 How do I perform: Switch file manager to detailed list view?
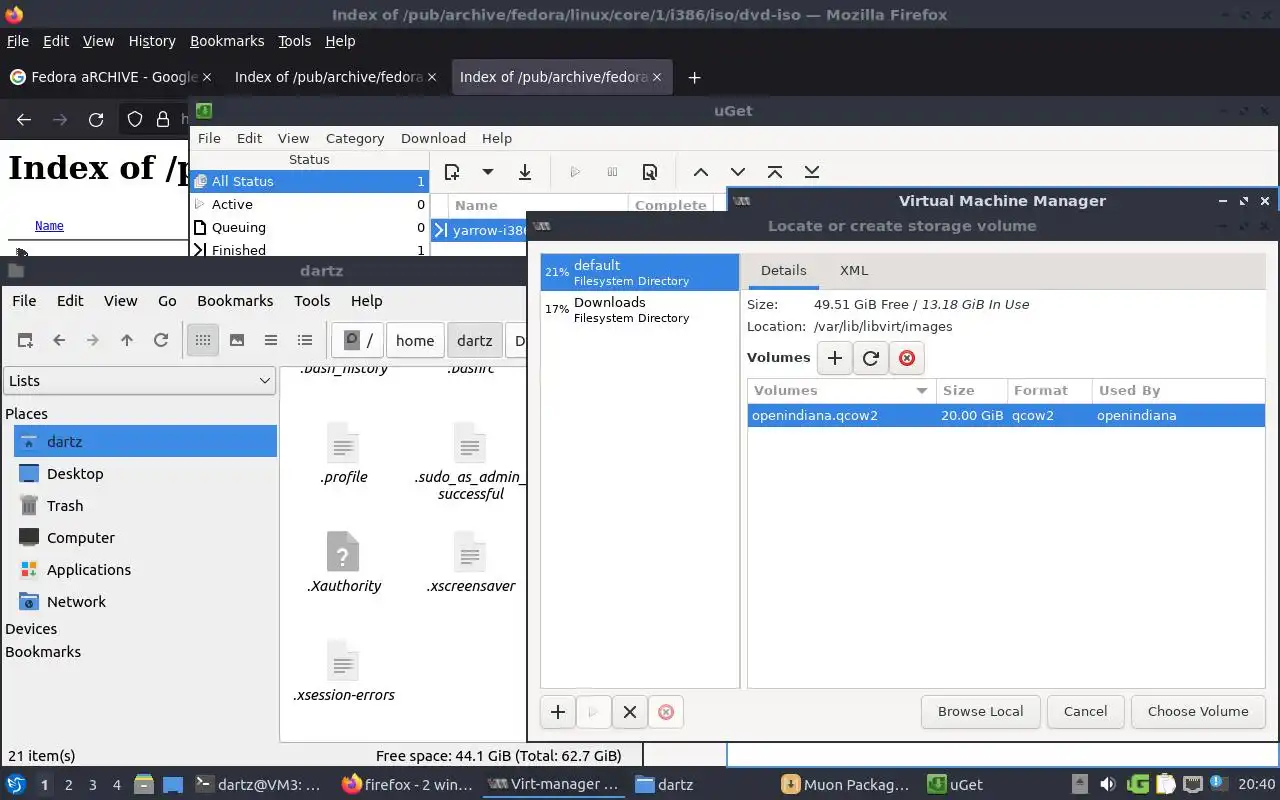click(x=305, y=340)
